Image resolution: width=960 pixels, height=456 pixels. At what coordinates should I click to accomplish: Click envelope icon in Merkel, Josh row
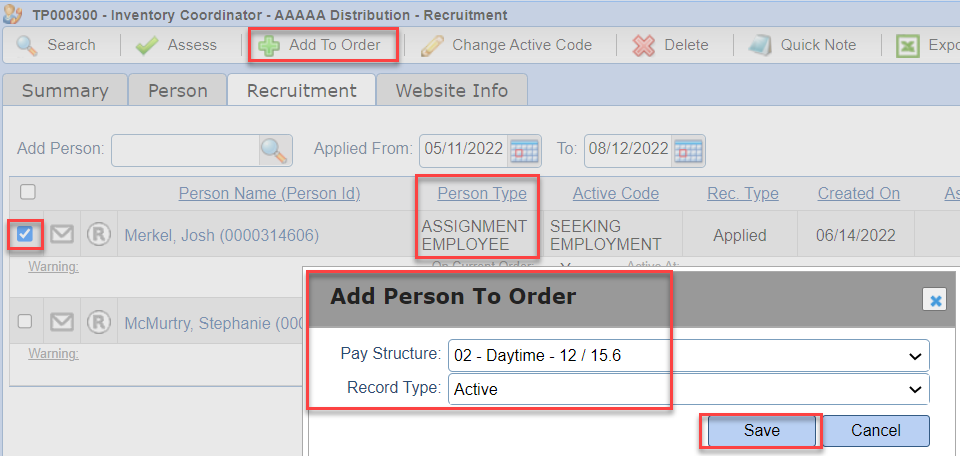(62, 234)
